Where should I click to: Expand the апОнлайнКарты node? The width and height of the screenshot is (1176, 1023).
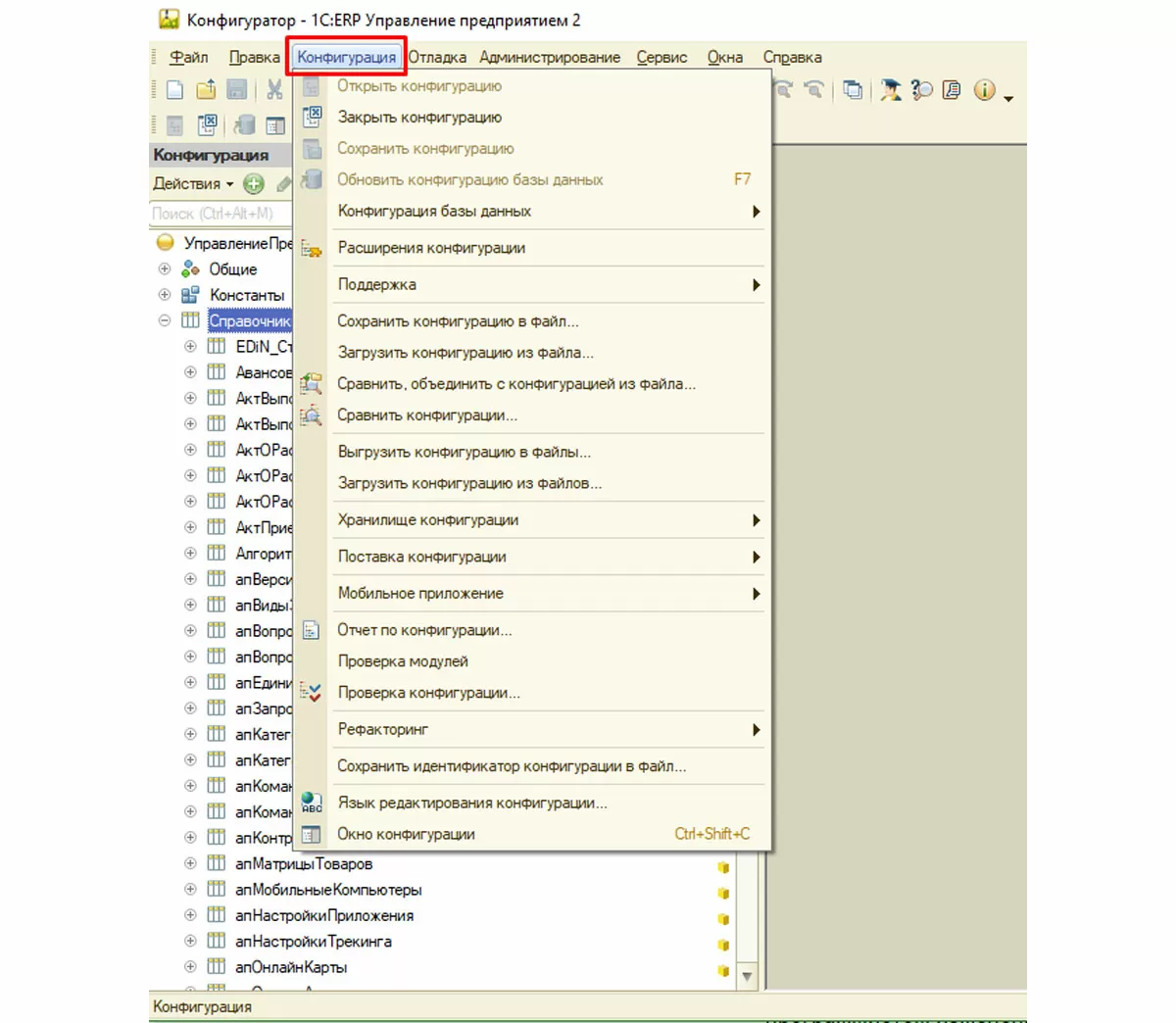(x=190, y=967)
